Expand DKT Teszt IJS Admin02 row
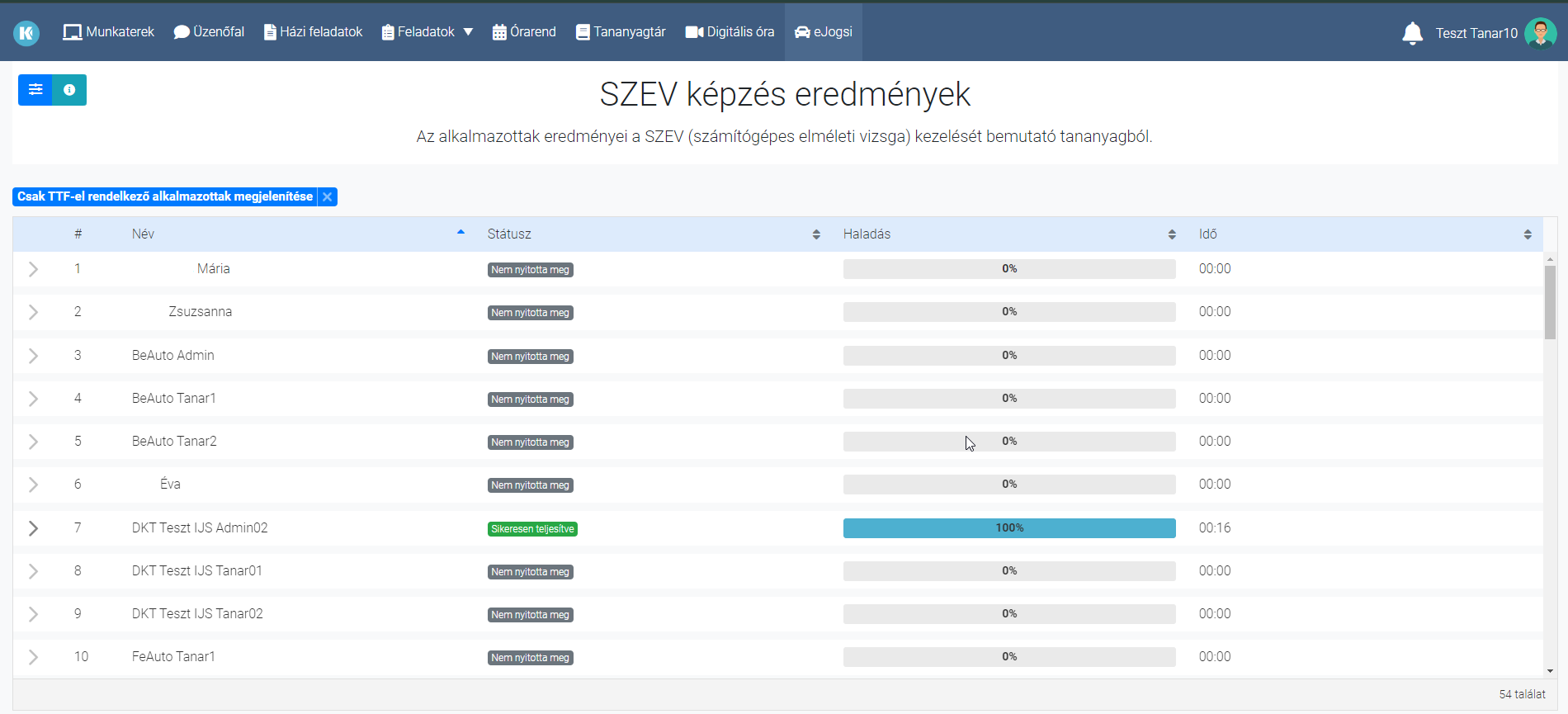1568x714 pixels. tap(33, 528)
